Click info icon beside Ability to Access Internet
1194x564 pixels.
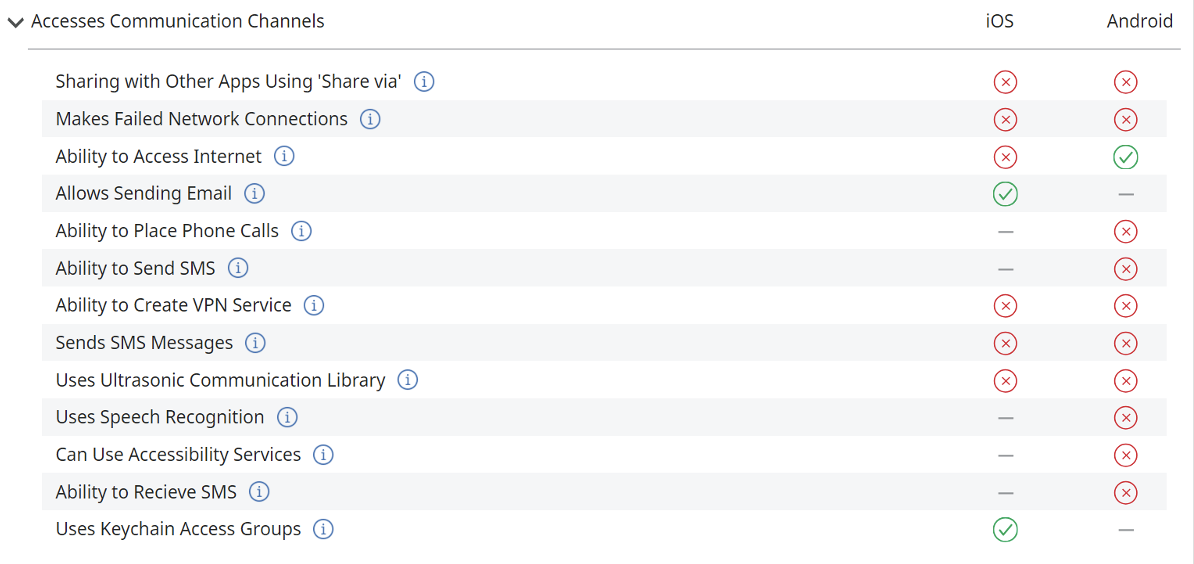tap(284, 156)
